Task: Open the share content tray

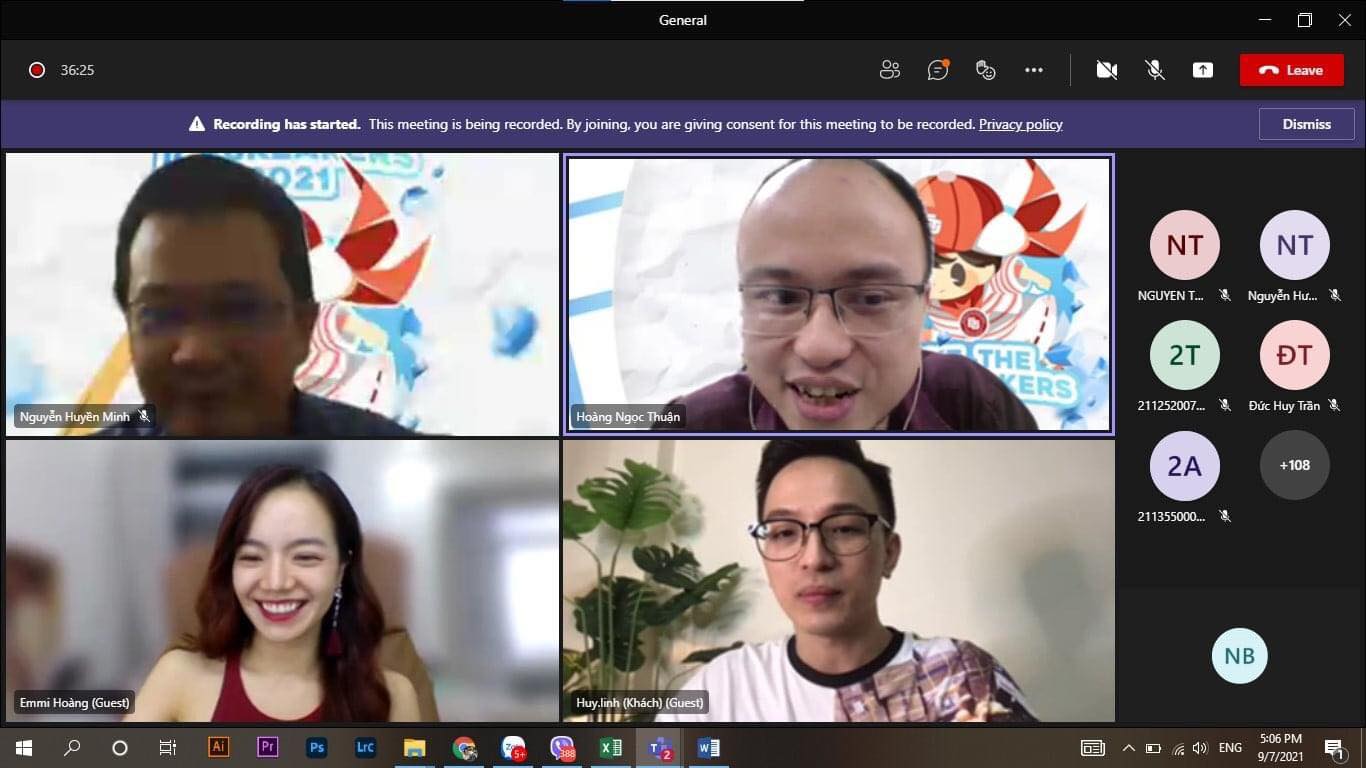Action: coord(1203,70)
